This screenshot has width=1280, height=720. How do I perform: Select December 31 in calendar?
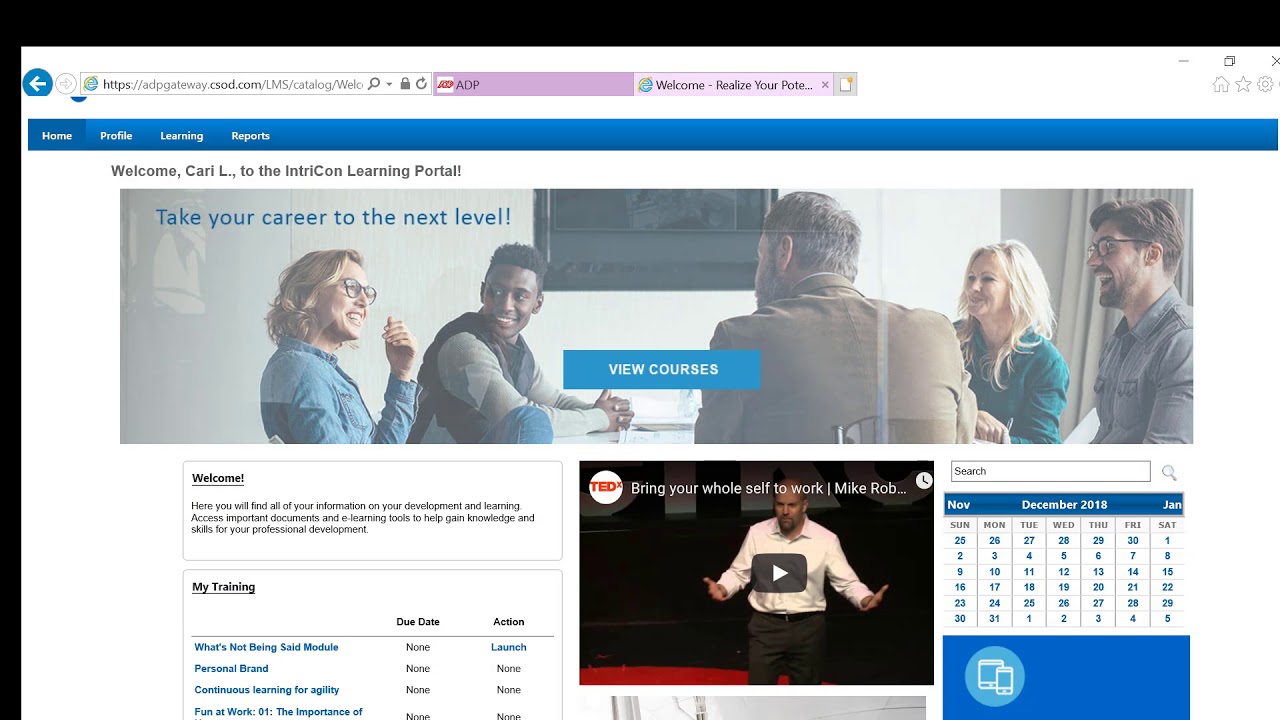(994, 619)
